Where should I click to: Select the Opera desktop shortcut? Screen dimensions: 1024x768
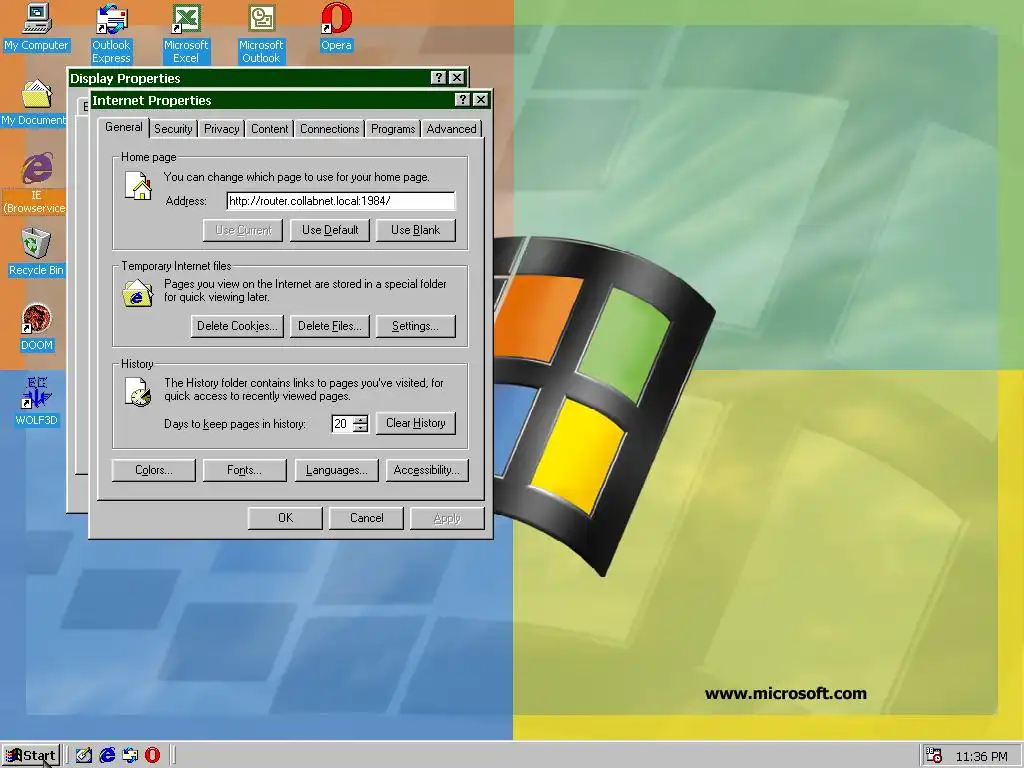[x=336, y=27]
